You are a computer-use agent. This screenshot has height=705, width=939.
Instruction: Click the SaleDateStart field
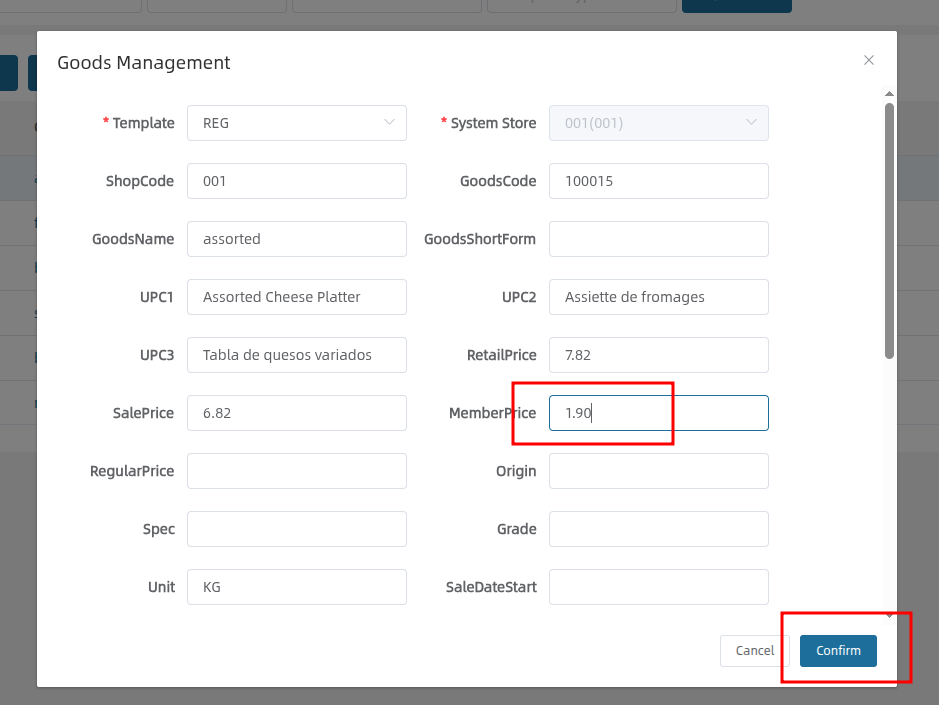click(x=658, y=587)
